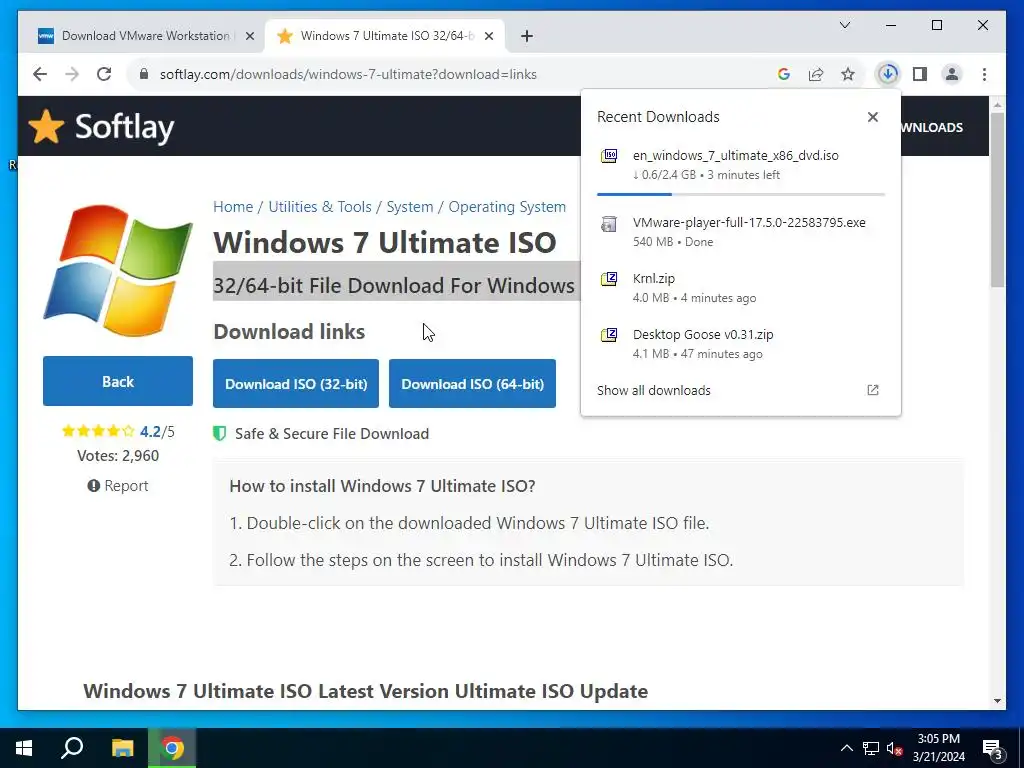View site info via the padlock icon
Image resolution: width=1024 pixels, height=768 pixels.
[144, 74]
